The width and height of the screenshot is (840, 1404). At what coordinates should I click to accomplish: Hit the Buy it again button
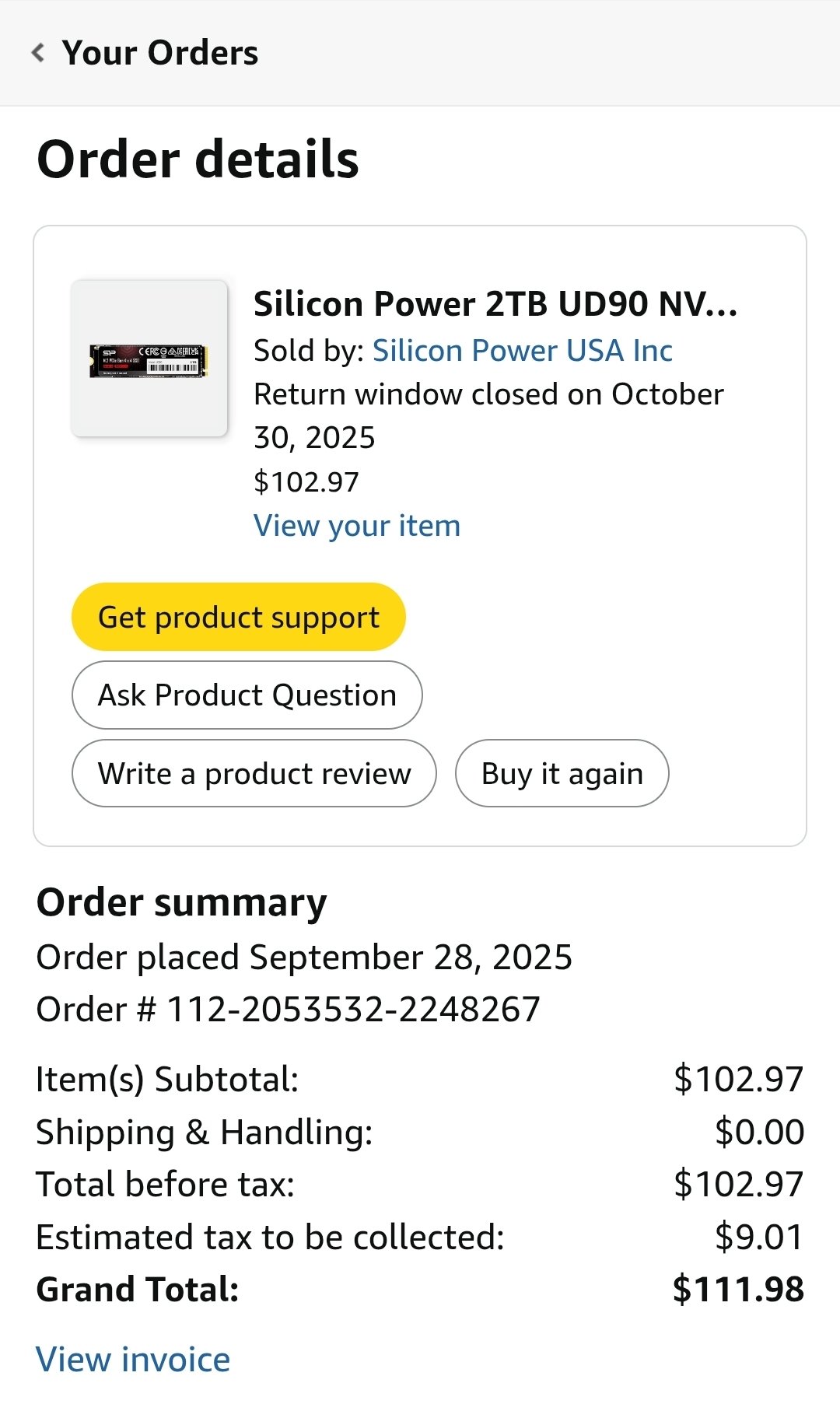click(562, 773)
